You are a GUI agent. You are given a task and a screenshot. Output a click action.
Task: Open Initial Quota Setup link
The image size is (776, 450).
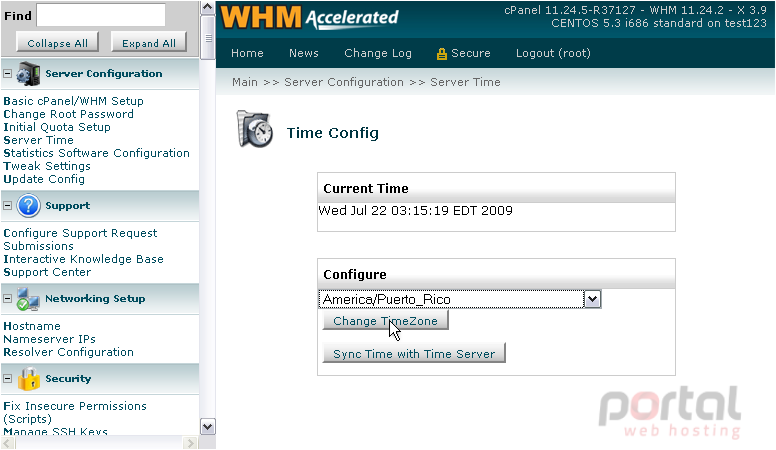click(57, 127)
